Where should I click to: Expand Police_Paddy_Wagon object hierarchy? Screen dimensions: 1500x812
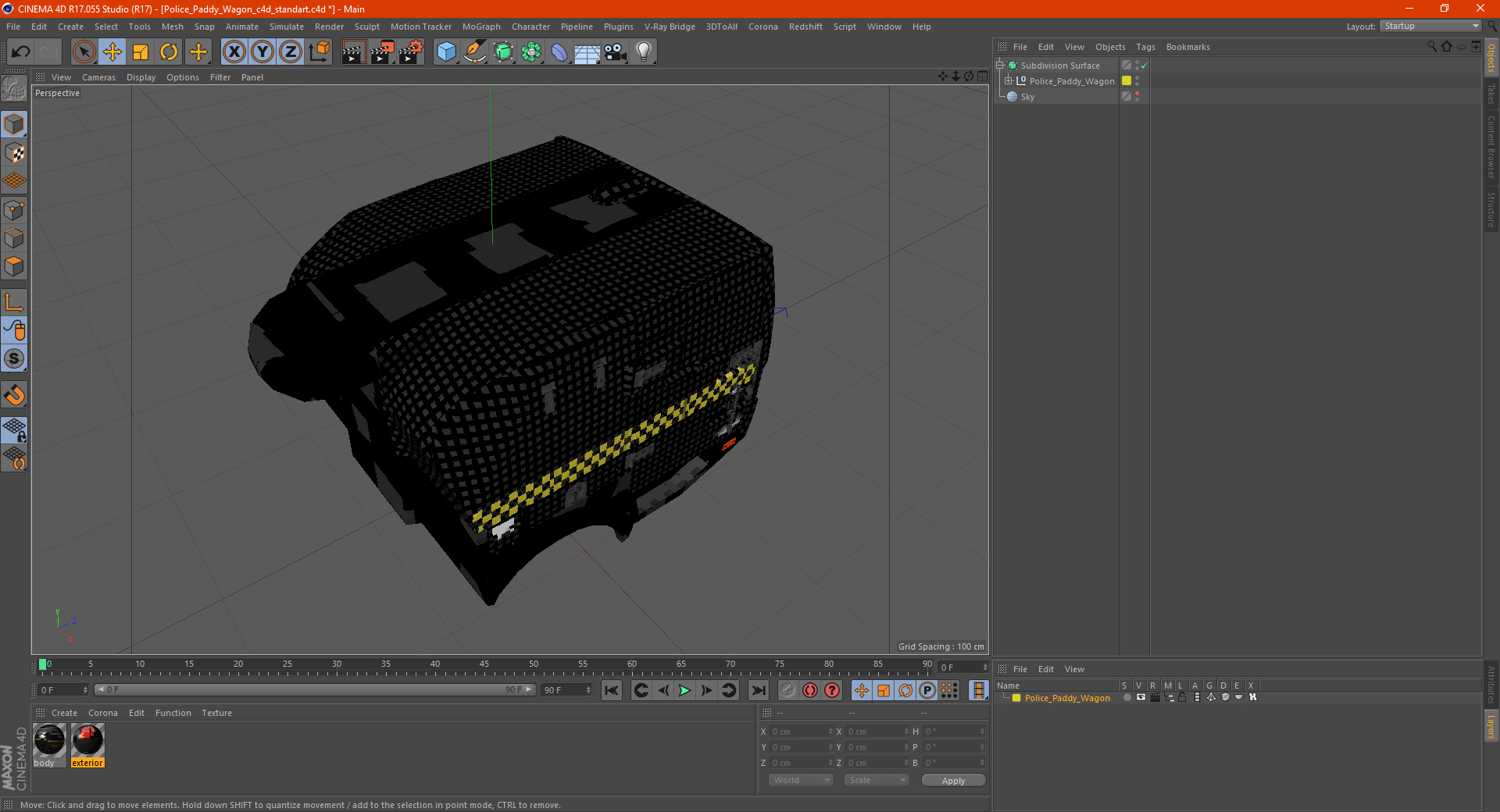tap(1009, 80)
